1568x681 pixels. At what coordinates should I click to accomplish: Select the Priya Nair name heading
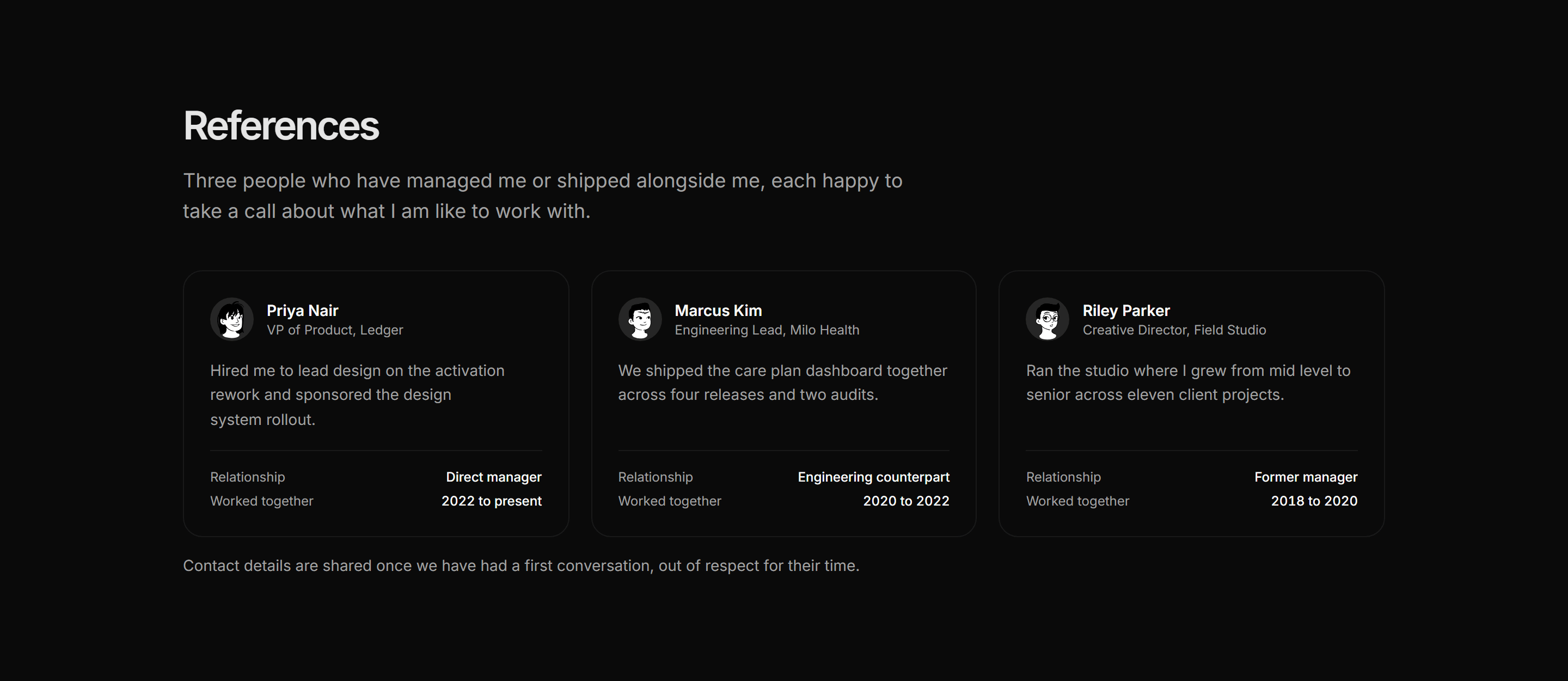coord(303,311)
